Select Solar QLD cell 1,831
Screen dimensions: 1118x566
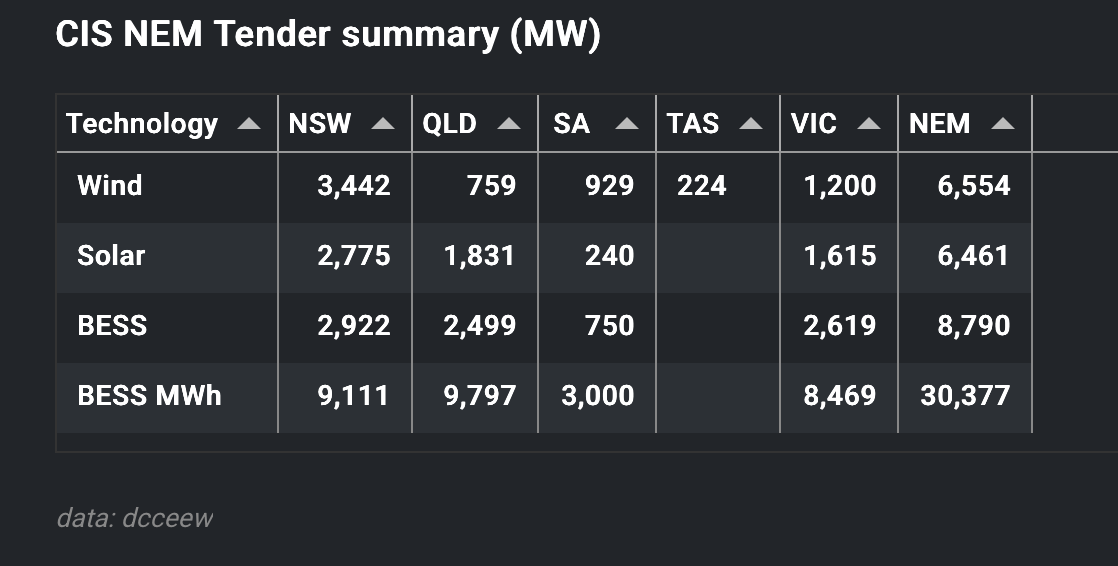[x=479, y=256]
